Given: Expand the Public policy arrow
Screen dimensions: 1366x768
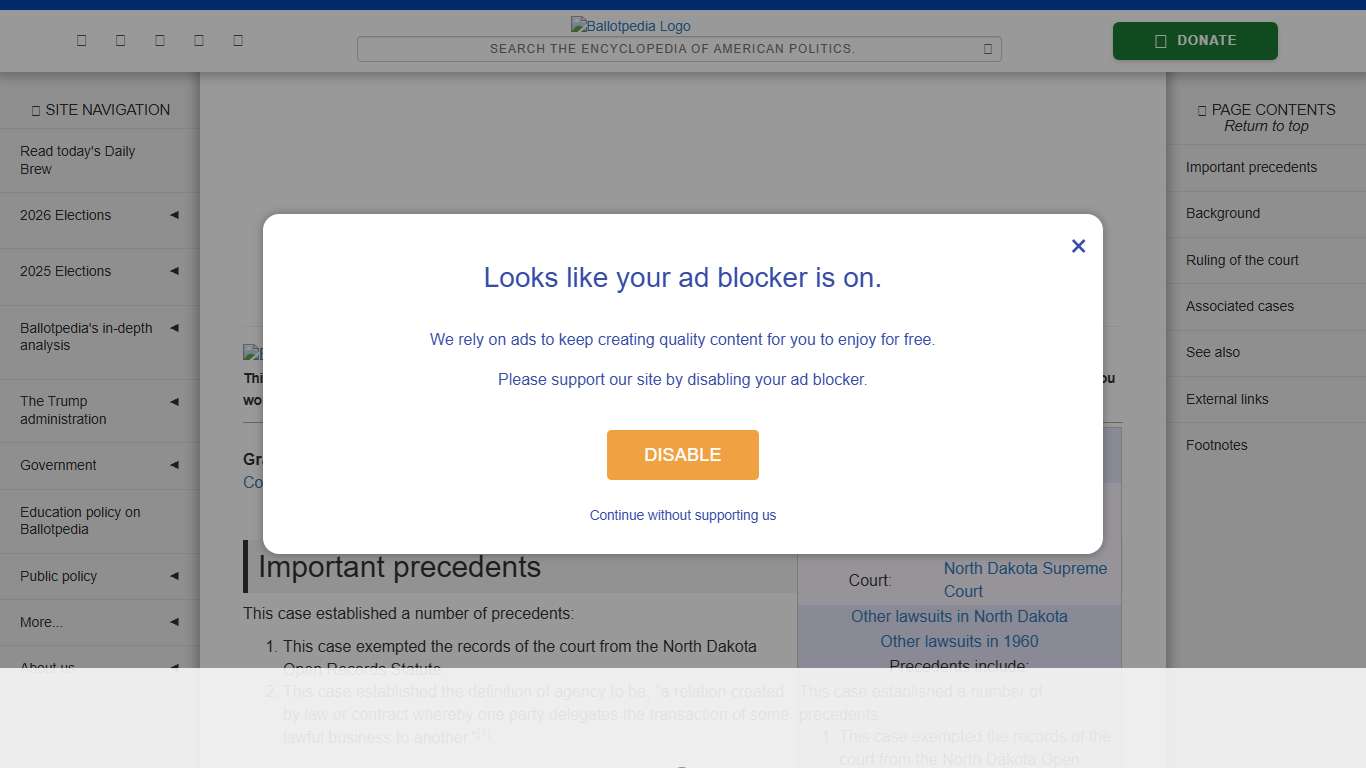Looking at the screenshot, I should (x=174, y=576).
